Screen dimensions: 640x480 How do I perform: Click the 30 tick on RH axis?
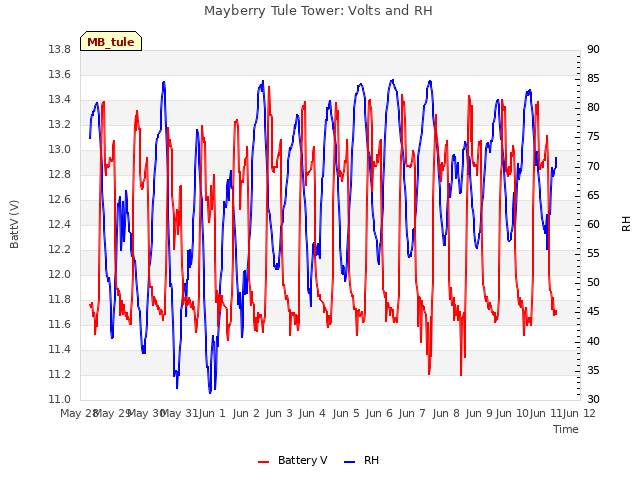tap(593, 400)
